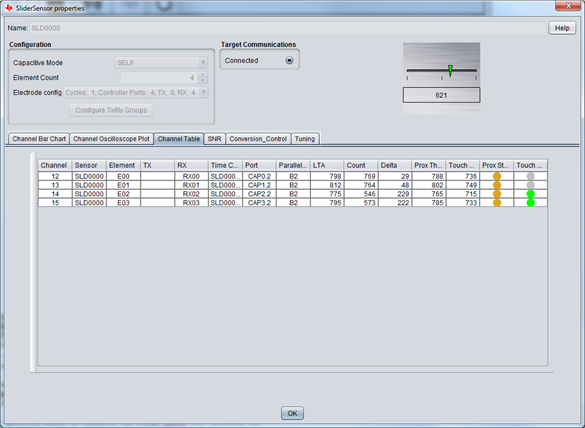Click the Name field showing SLD0000
585x428 pixels.
(287, 28)
